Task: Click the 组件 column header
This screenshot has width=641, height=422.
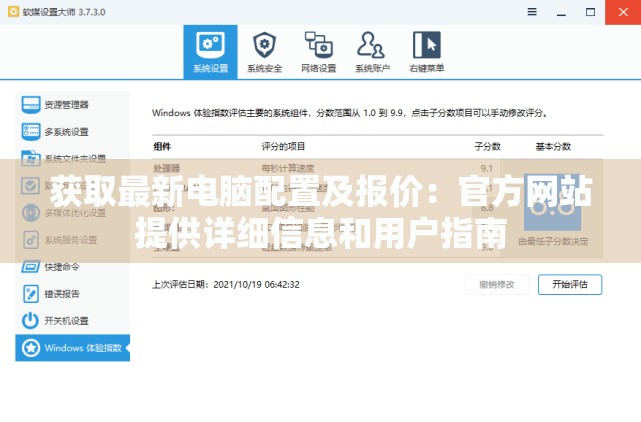Action: [162, 146]
